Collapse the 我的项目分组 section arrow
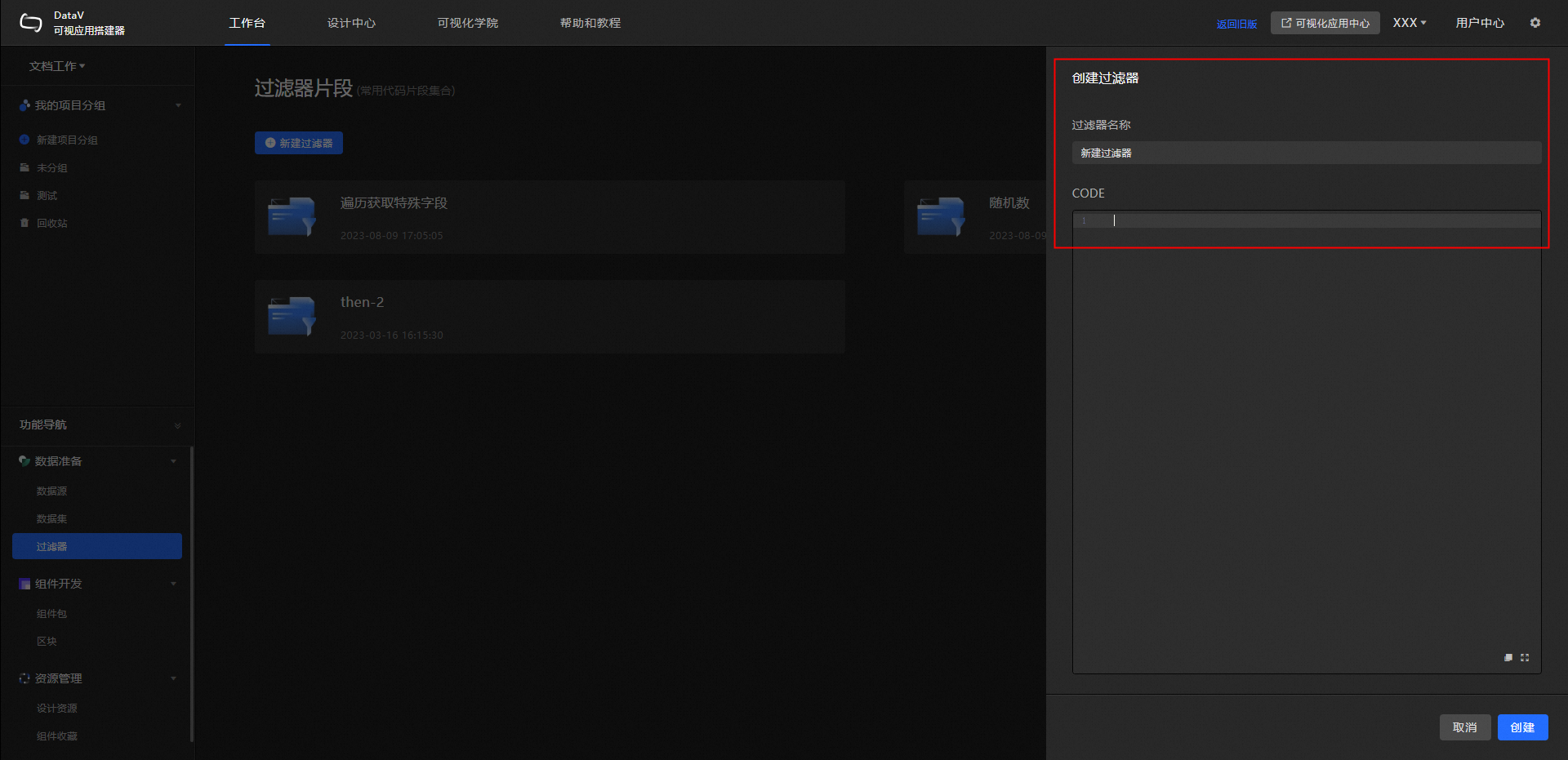This screenshot has height=760, width=1568. pyautogui.click(x=178, y=105)
